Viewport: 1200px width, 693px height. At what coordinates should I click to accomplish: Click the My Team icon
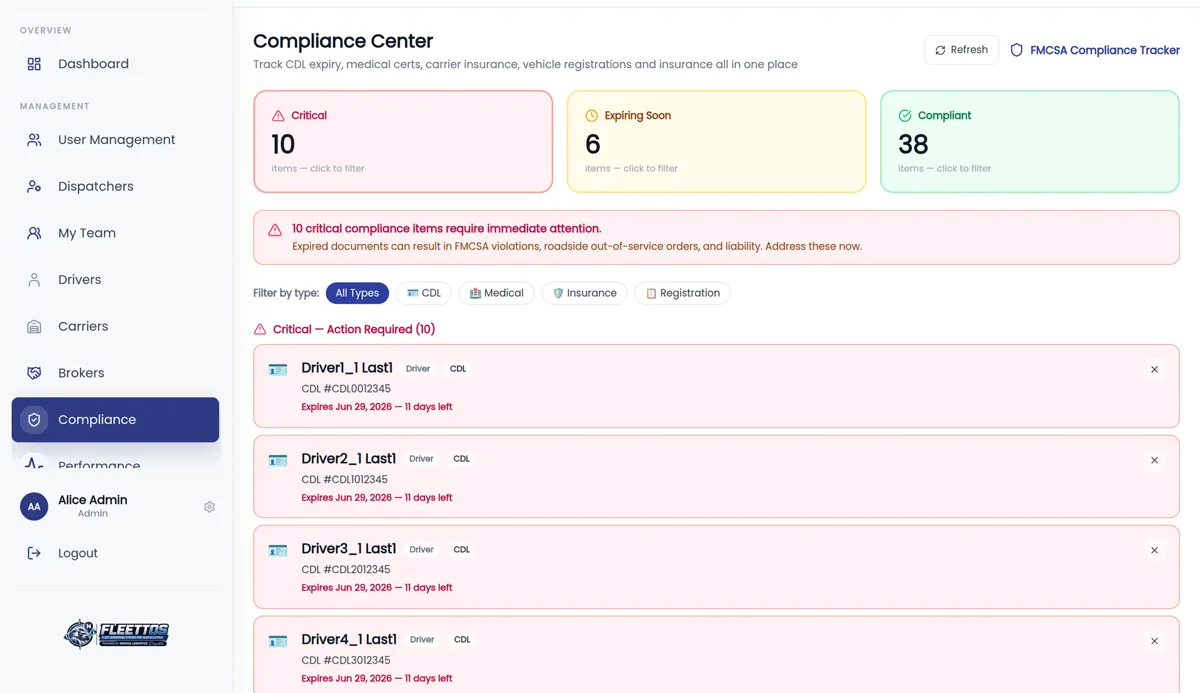tap(34, 233)
